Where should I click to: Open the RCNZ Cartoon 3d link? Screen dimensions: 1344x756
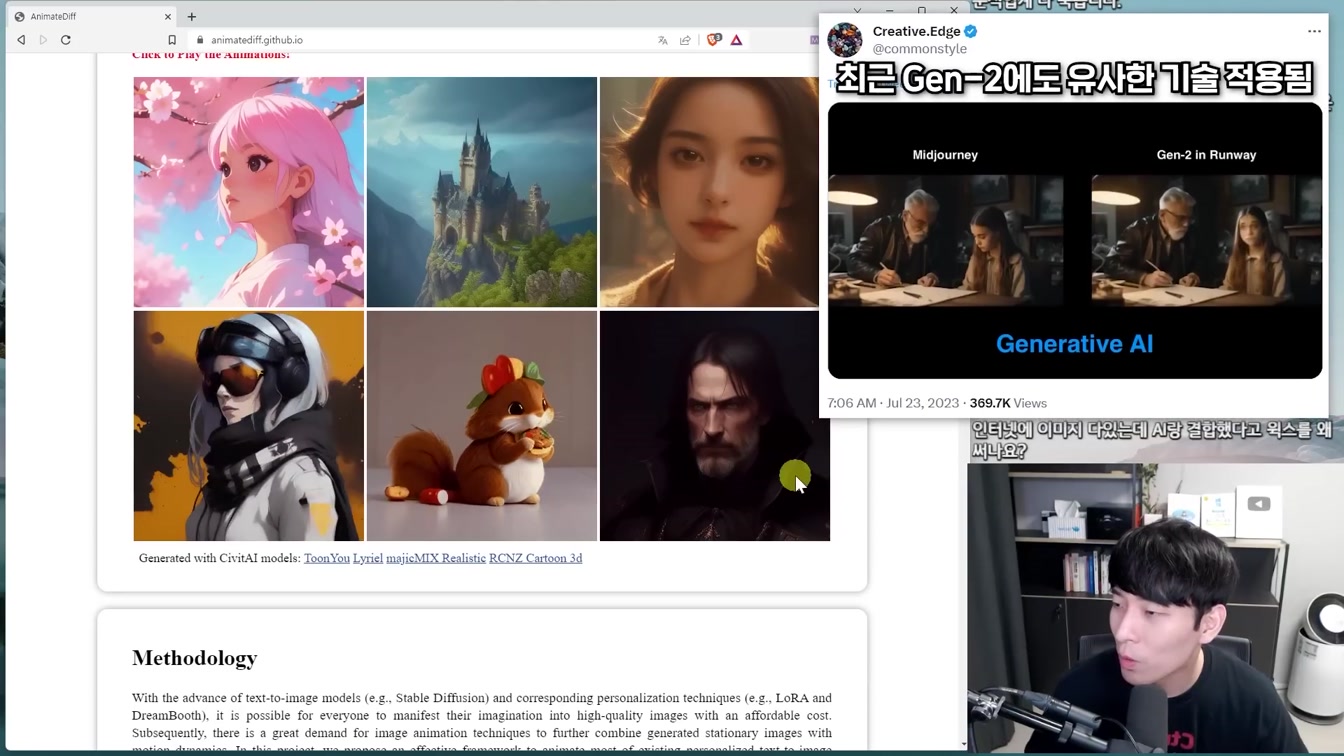[x=535, y=558]
